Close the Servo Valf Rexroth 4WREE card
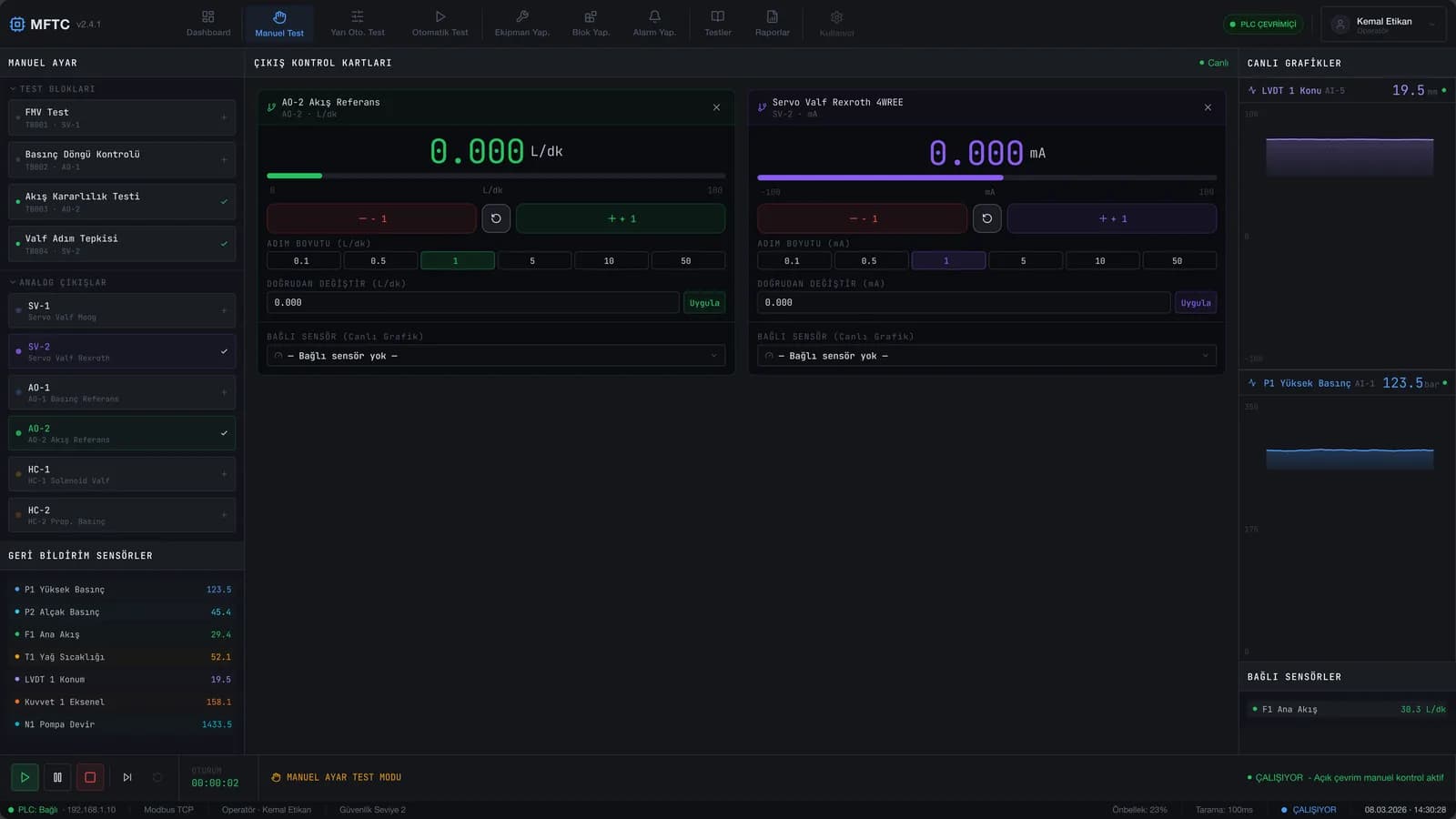The height and width of the screenshot is (819, 1456). (1208, 107)
